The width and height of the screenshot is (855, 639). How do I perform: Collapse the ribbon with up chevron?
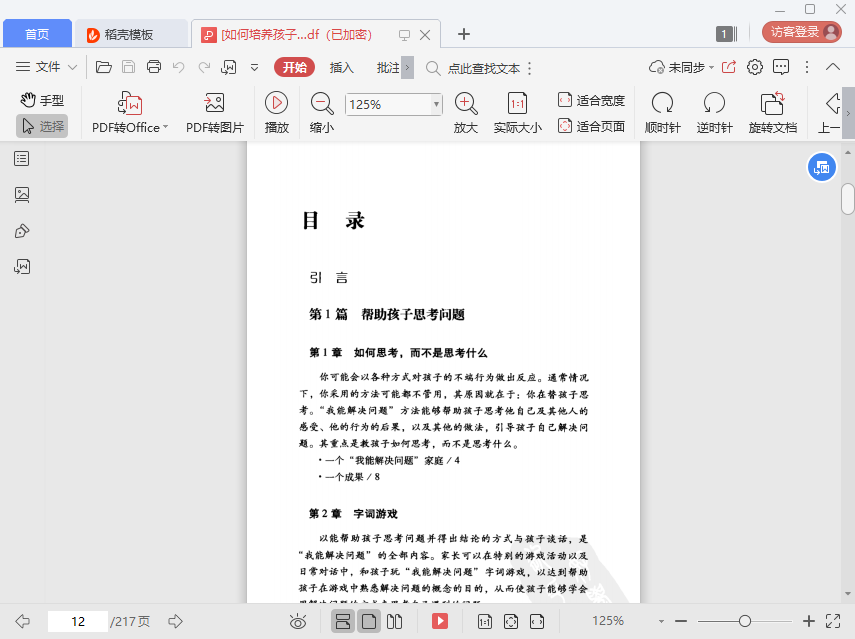(x=833, y=67)
